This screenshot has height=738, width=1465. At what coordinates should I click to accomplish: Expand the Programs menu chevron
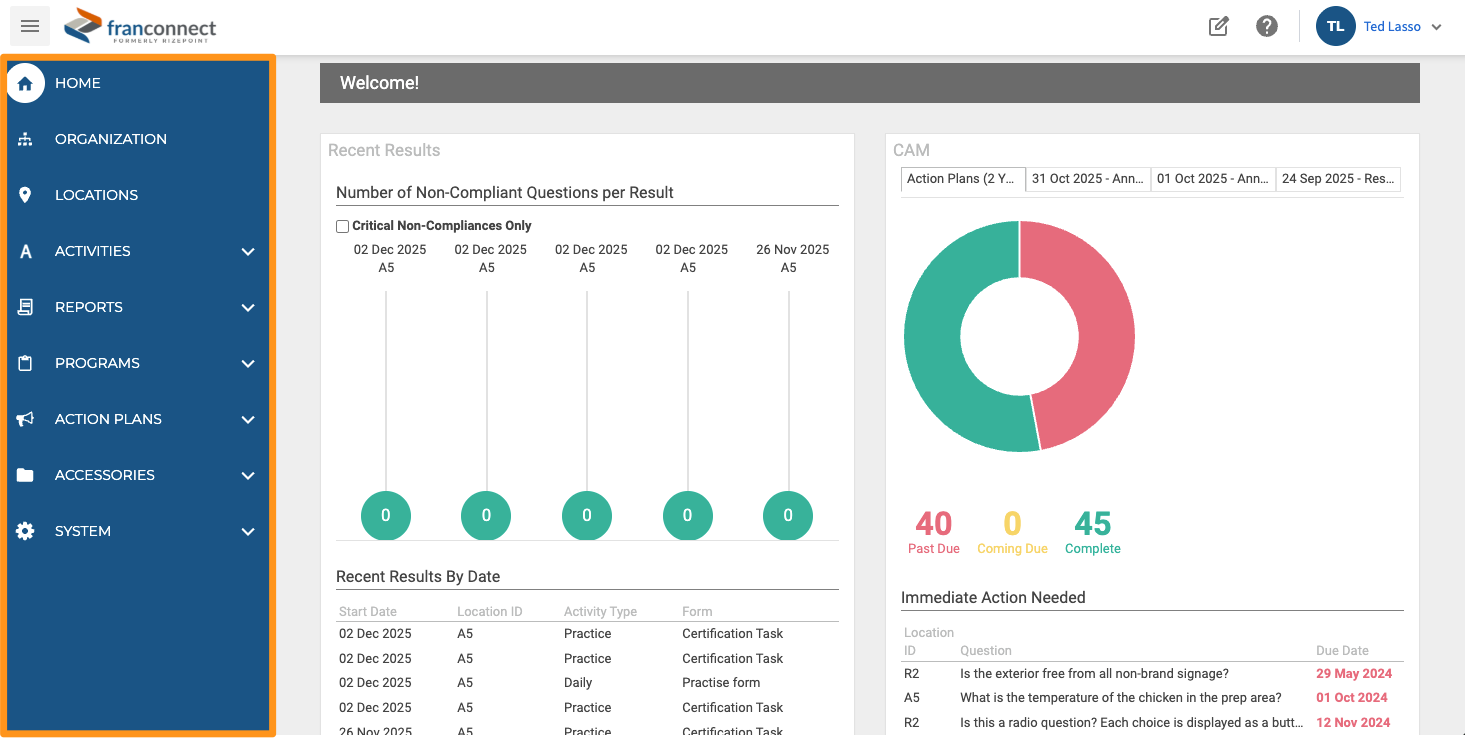[x=248, y=363]
